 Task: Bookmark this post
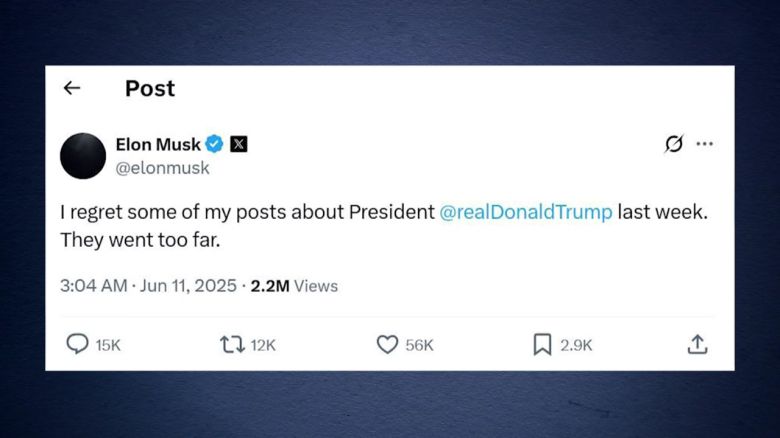[x=542, y=344]
